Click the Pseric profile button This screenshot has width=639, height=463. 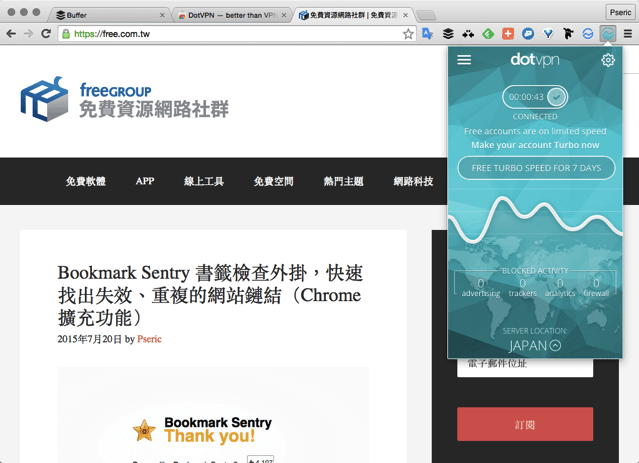pyautogui.click(x=620, y=13)
